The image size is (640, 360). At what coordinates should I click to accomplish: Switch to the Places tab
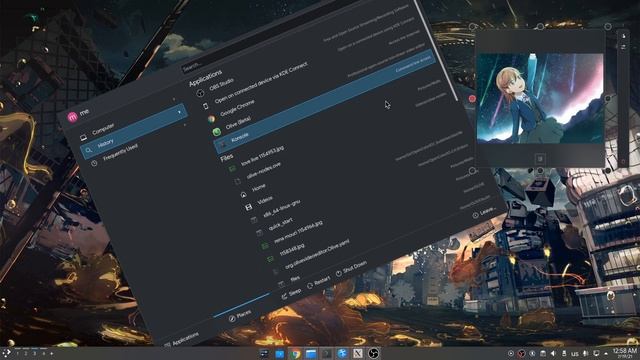point(240,316)
